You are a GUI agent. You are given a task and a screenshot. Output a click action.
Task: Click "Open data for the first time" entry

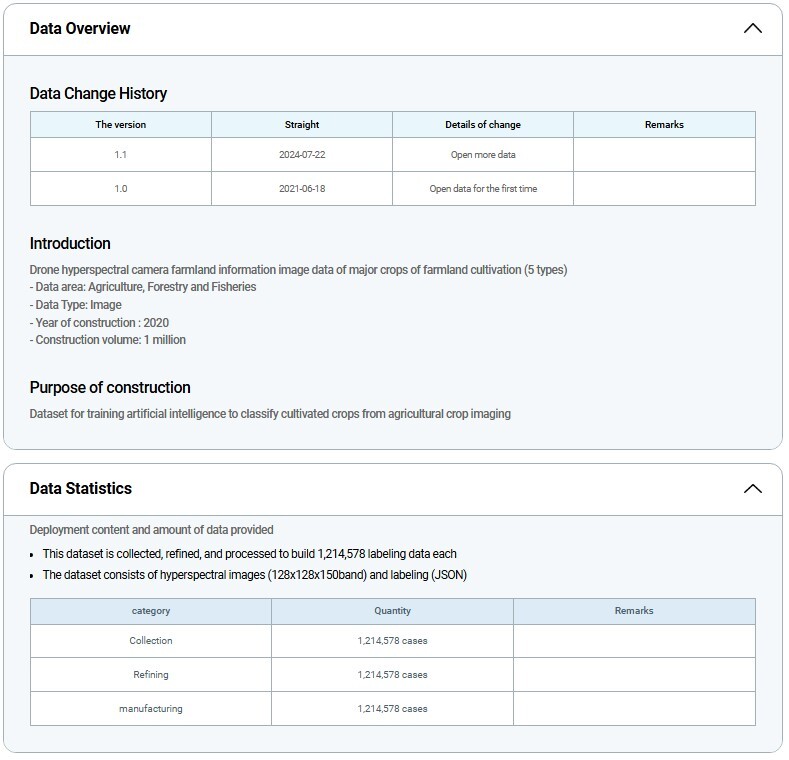[x=483, y=189]
